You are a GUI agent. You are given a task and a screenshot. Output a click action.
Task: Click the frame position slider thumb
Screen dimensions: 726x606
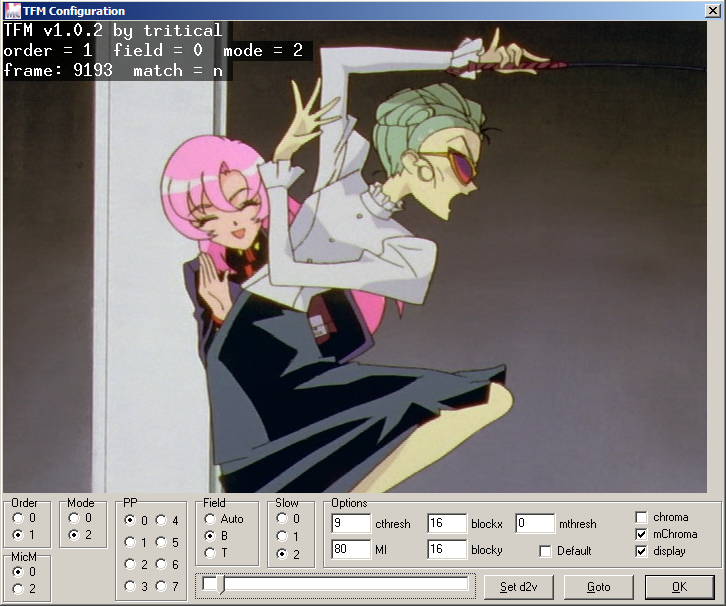(x=220, y=585)
